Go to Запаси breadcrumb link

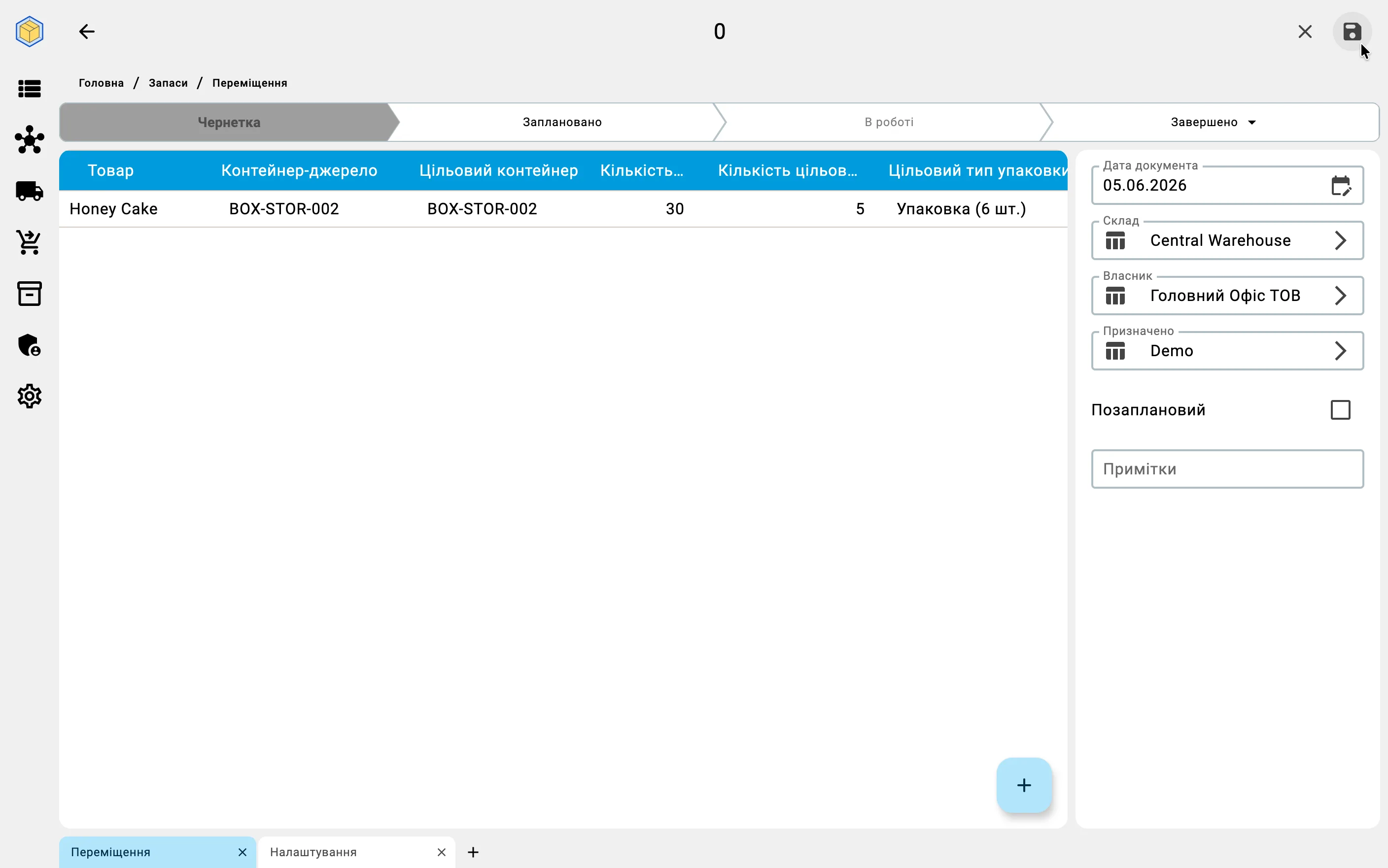(168, 83)
